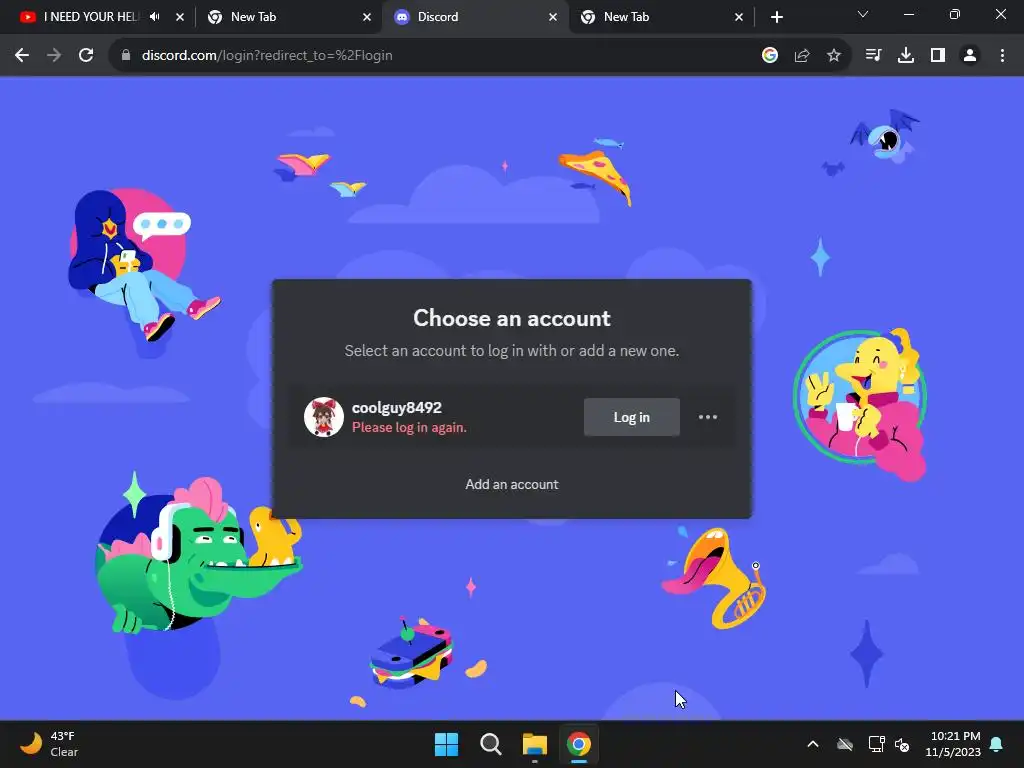Click the Chrome icon in the taskbar

coord(579,744)
